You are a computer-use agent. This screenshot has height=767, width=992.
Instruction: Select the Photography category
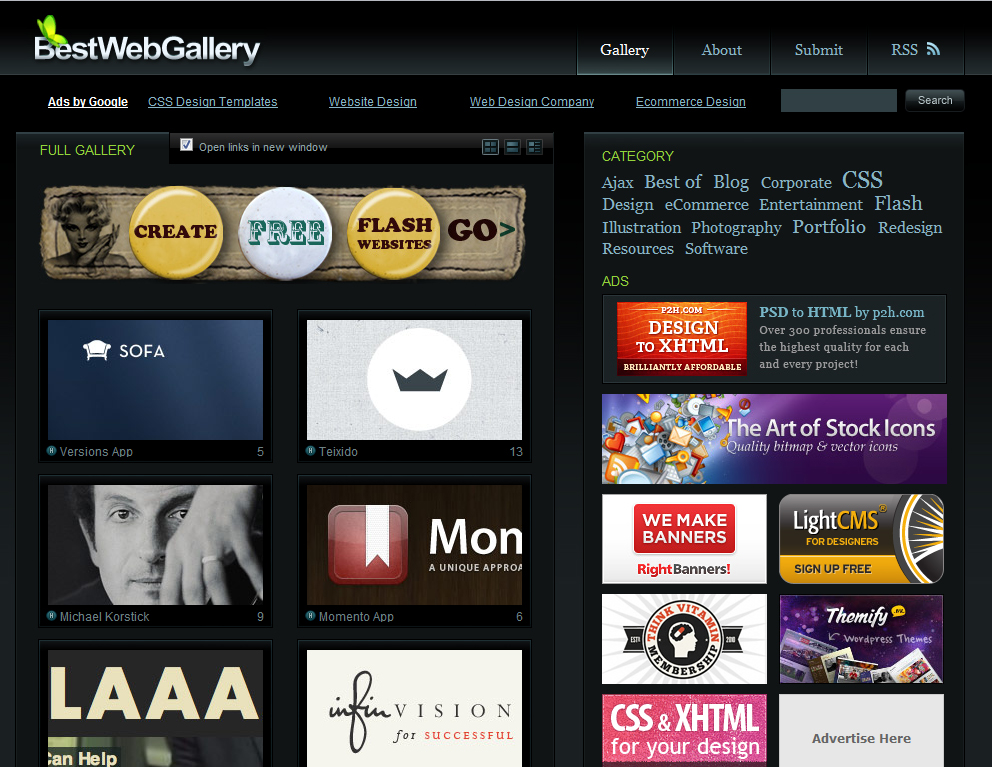(736, 228)
